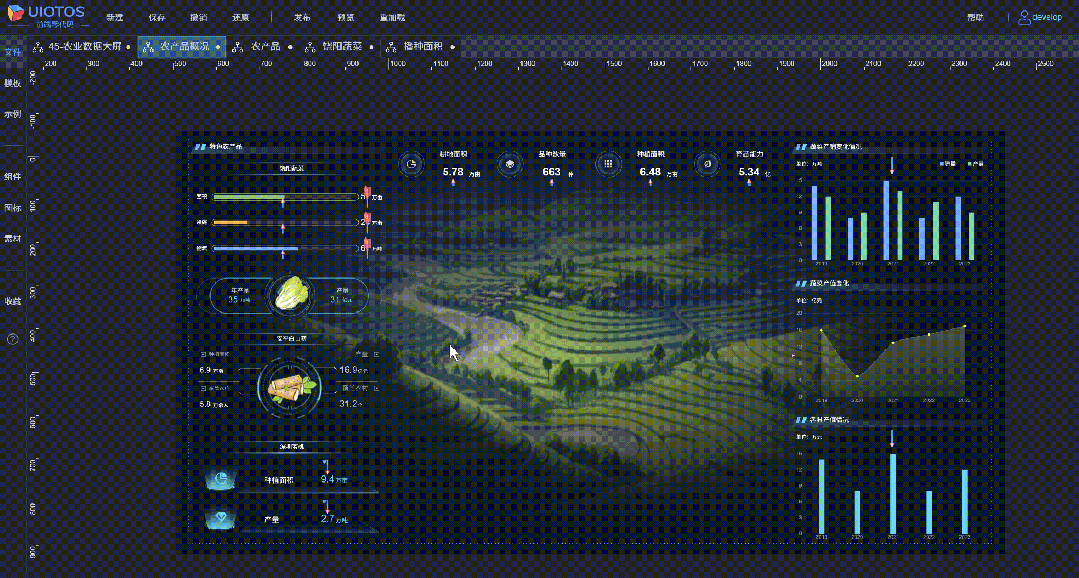Click the bamboo shoots image in the circular gauge
The height and width of the screenshot is (578, 1079).
click(292, 389)
